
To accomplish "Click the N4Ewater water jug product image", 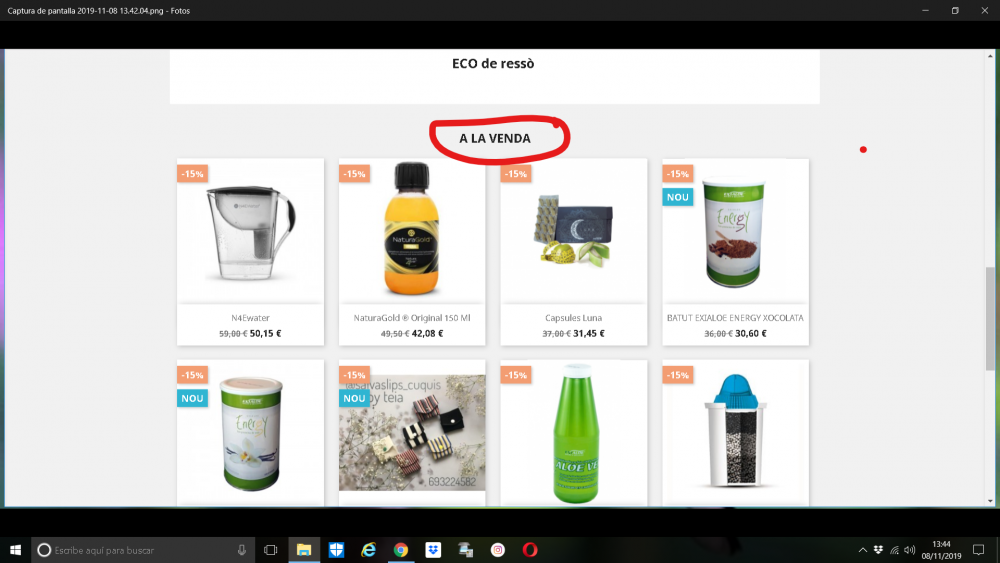I will coord(251,233).
